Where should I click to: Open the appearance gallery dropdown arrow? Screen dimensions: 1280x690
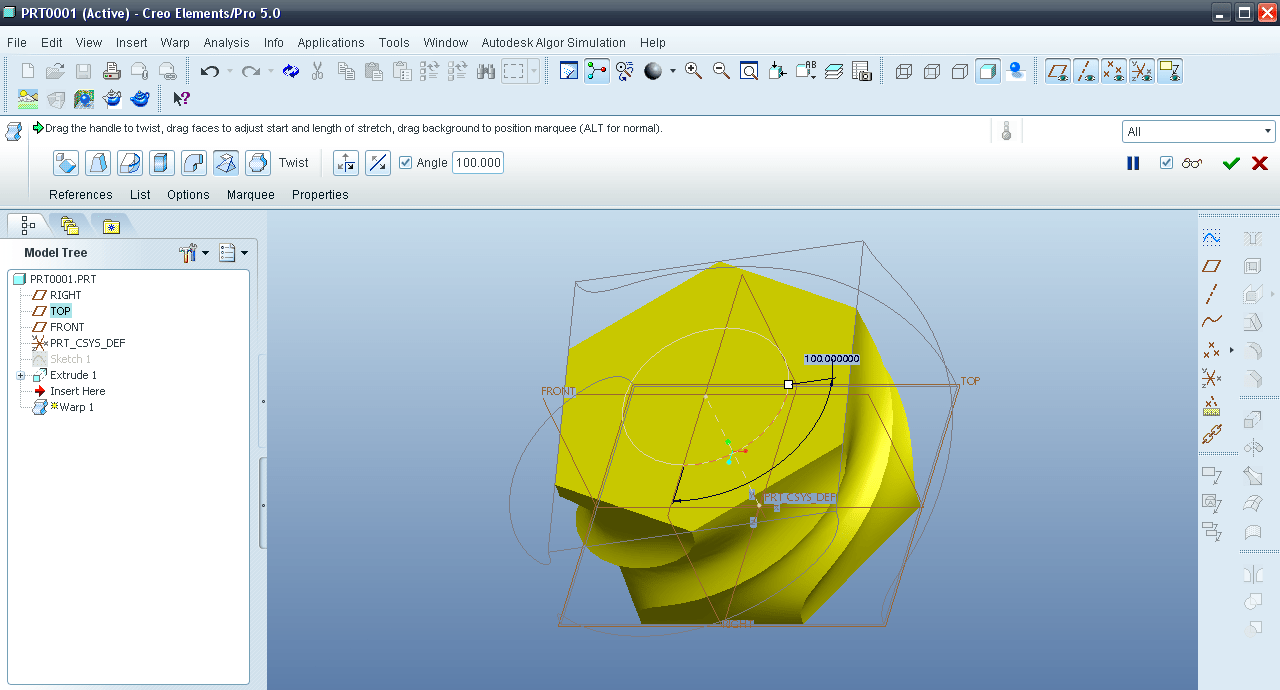click(672, 71)
